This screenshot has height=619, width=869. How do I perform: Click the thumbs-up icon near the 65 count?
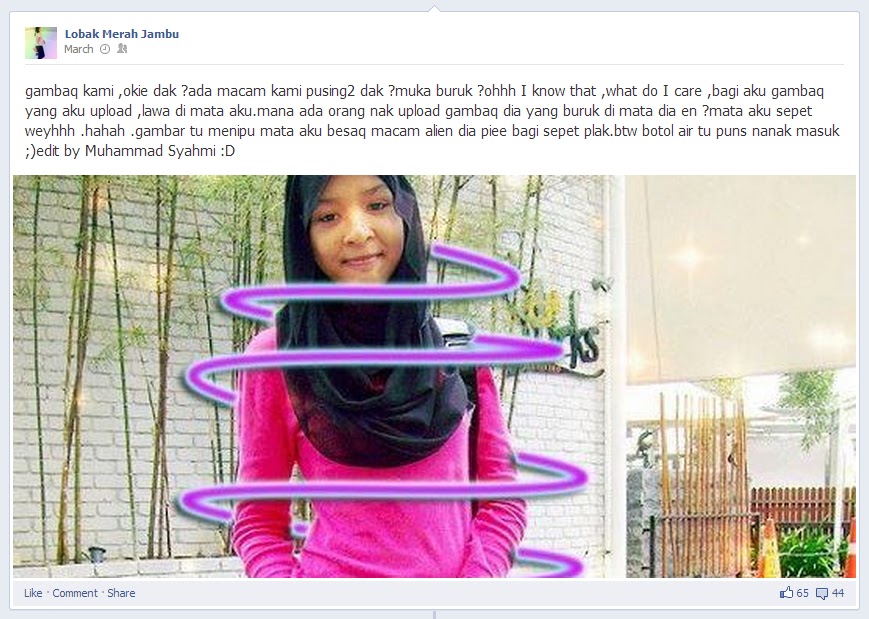[x=786, y=593]
